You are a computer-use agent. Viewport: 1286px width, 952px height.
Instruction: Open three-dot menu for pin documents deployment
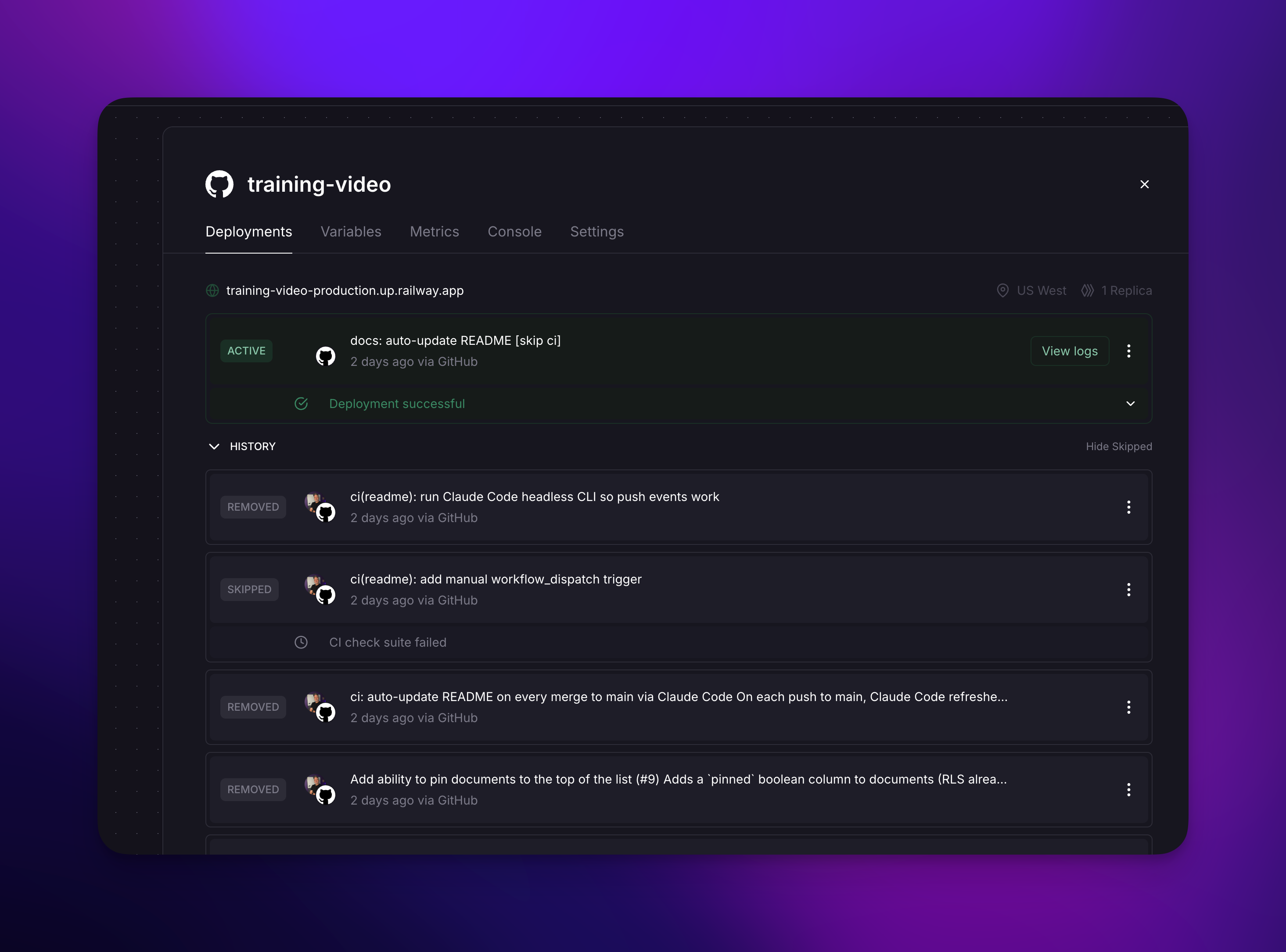[x=1128, y=790]
